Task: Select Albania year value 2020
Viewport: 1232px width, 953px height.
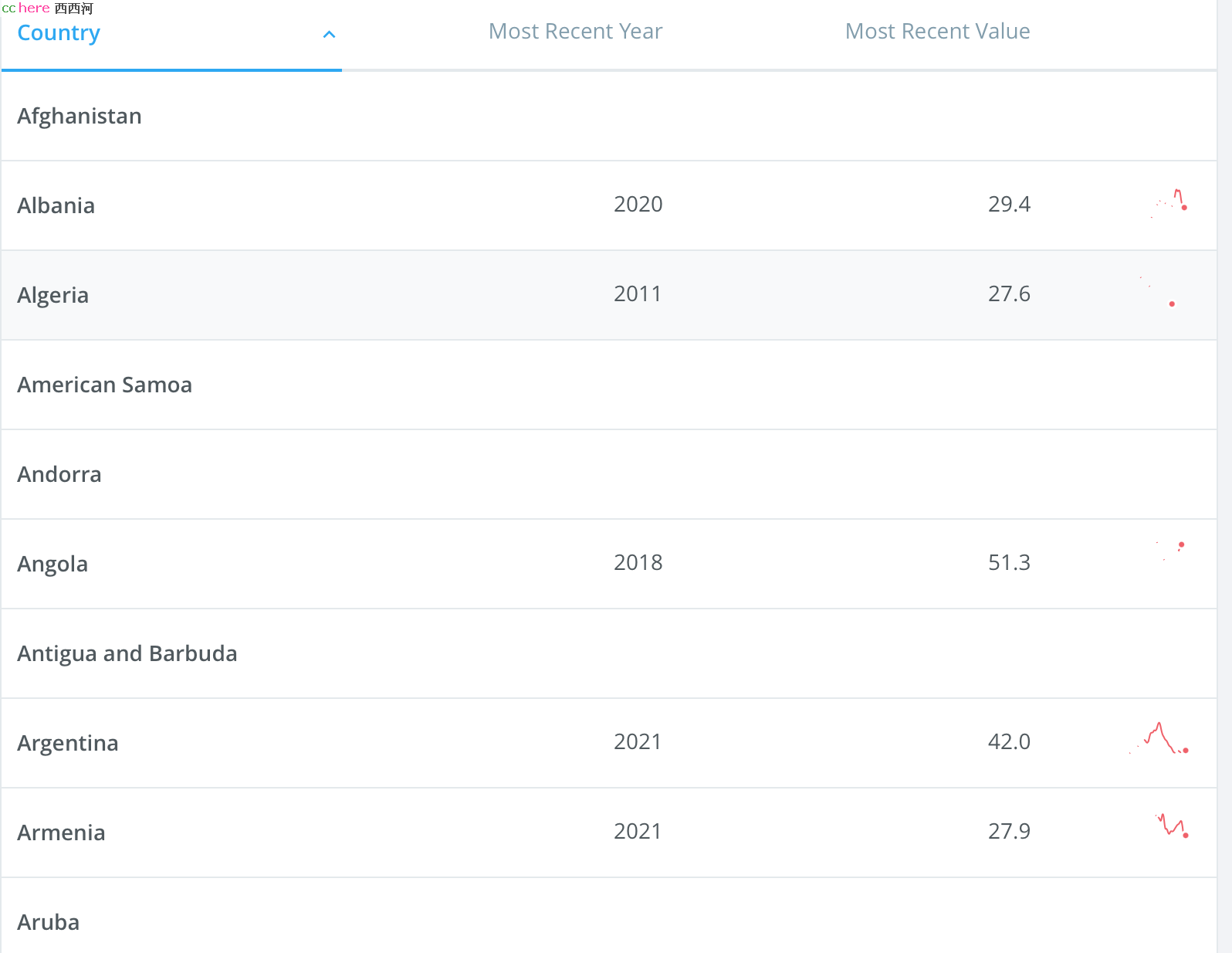Action: (x=638, y=204)
